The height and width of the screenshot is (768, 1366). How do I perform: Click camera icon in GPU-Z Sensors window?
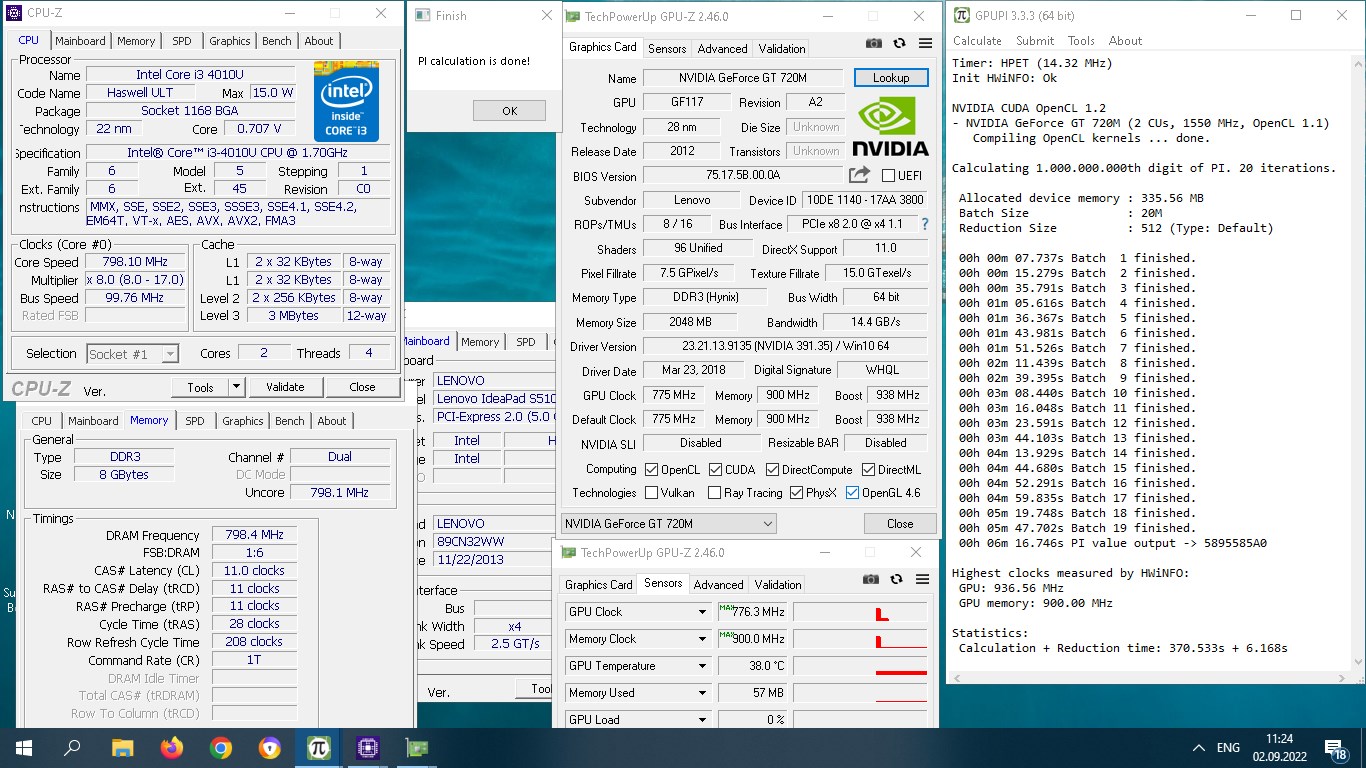(x=870, y=580)
